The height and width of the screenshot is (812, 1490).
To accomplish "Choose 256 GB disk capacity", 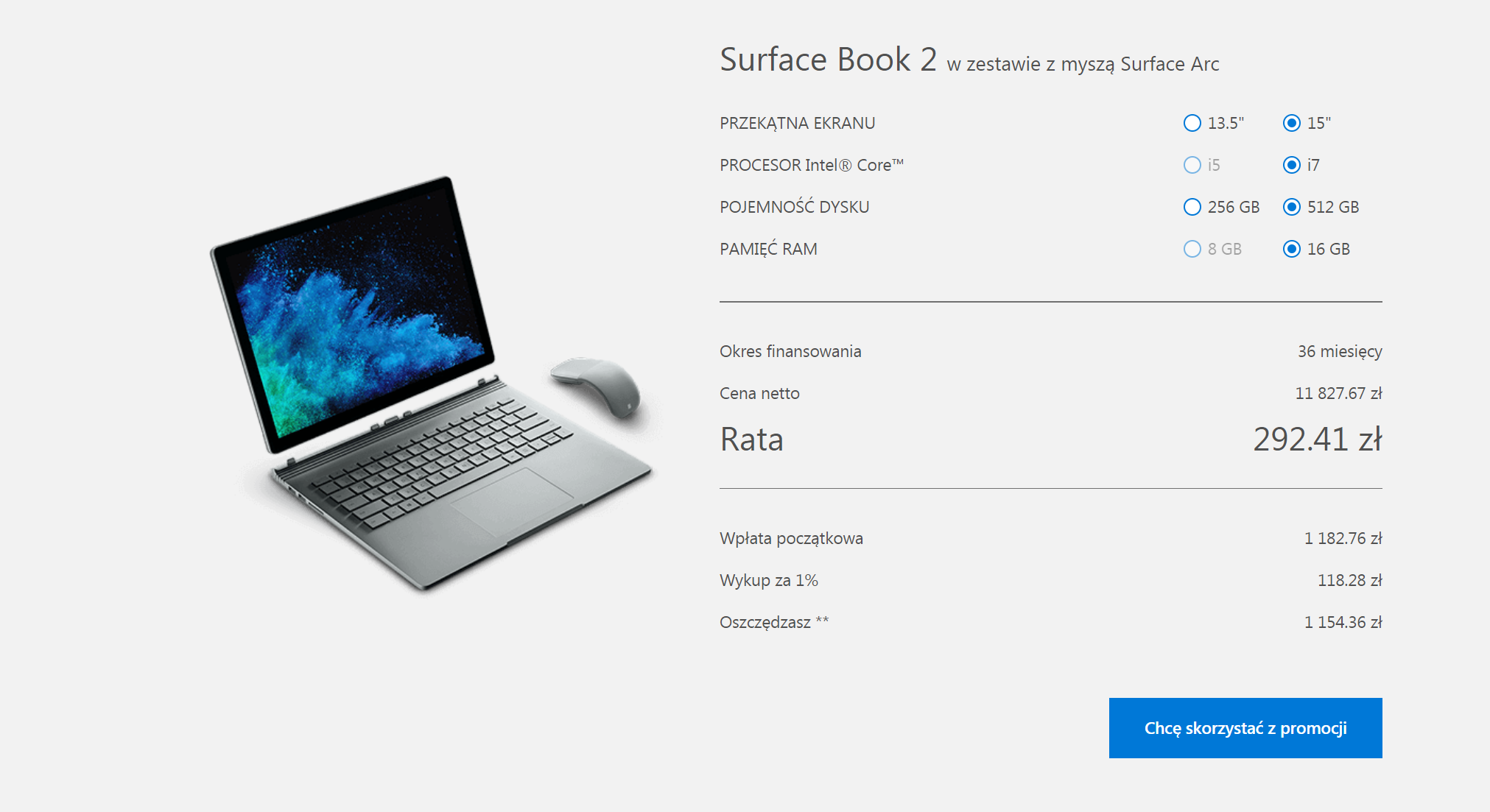I will (x=1192, y=207).
